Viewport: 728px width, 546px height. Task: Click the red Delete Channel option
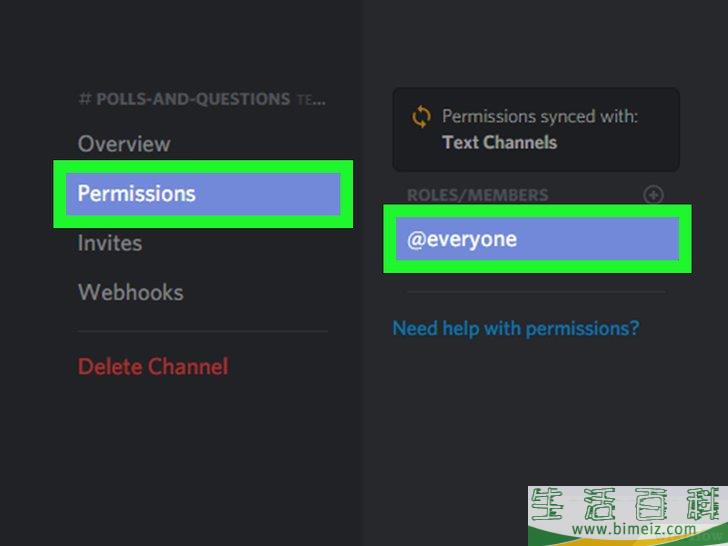coord(153,366)
